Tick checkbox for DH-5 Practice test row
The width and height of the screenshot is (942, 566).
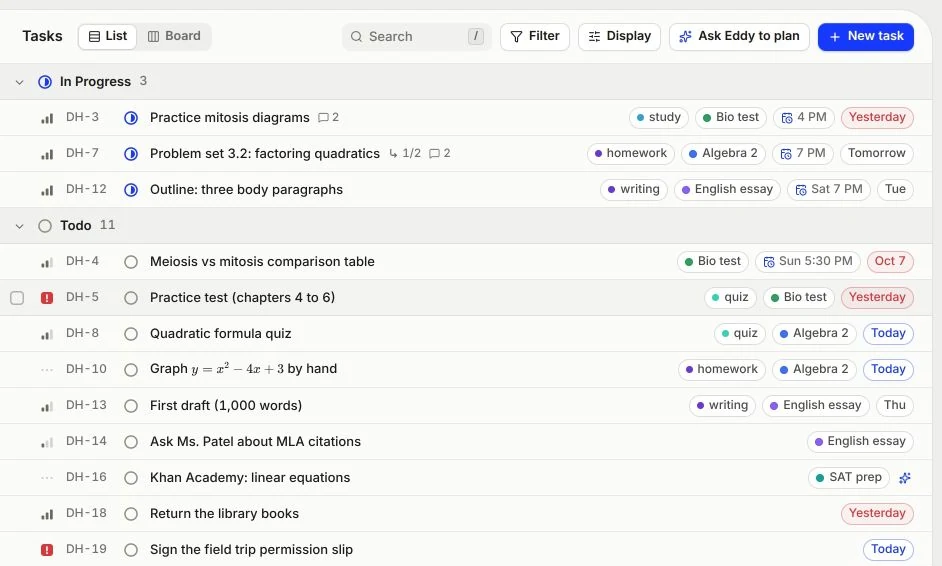tap(17, 298)
